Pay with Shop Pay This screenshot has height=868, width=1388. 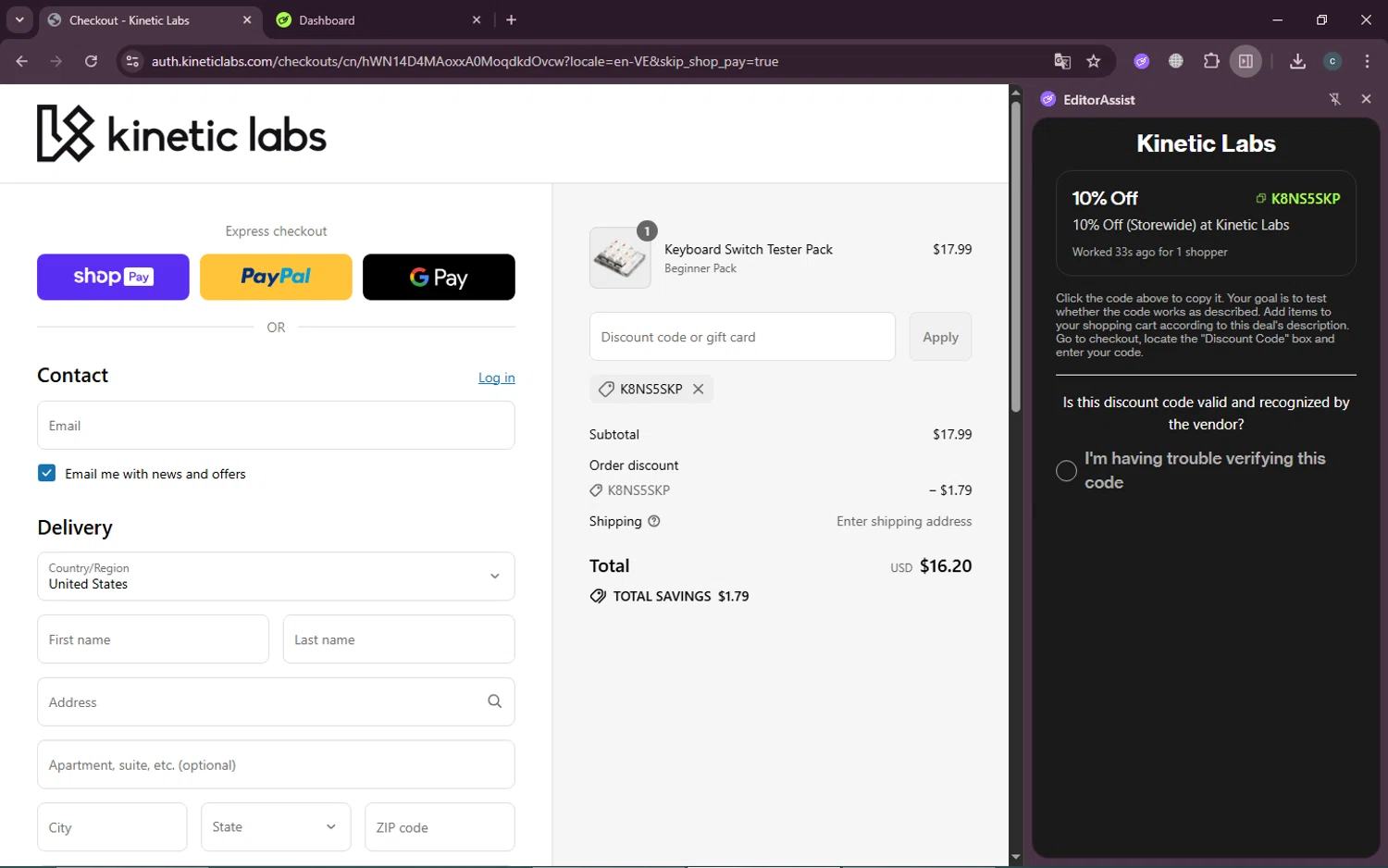coord(113,277)
